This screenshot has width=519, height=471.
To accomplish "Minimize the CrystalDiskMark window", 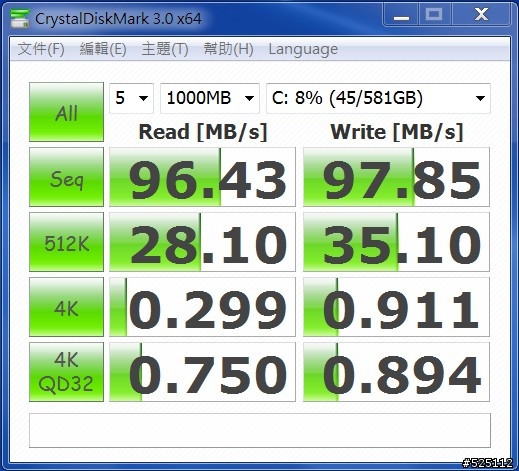I will click(401, 15).
